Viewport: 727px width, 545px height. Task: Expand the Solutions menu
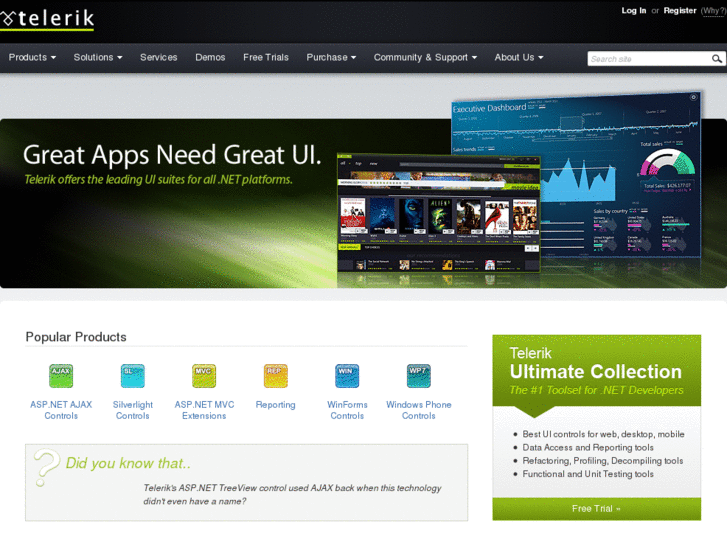[x=98, y=58]
